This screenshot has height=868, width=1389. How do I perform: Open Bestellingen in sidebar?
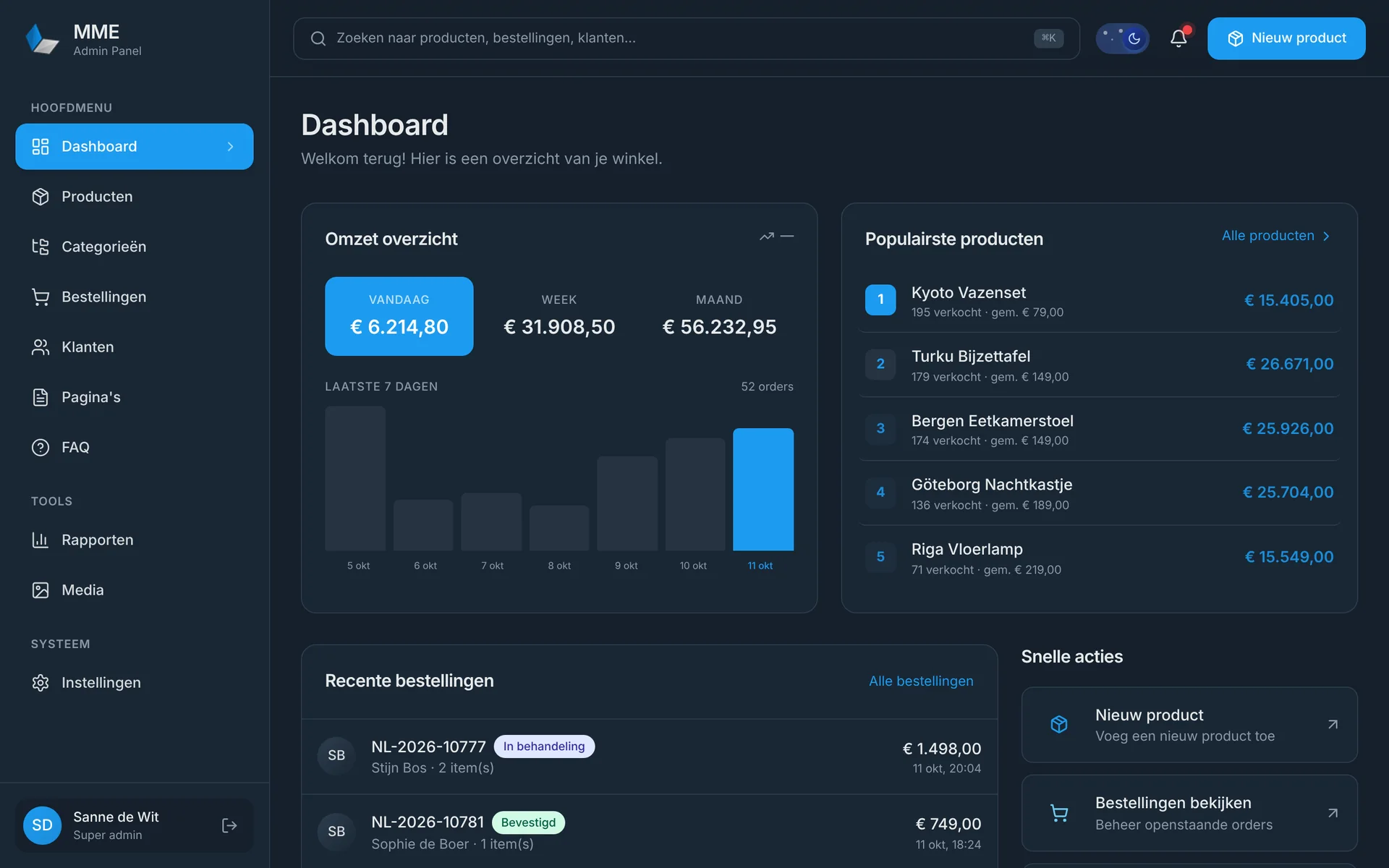click(135, 297)
